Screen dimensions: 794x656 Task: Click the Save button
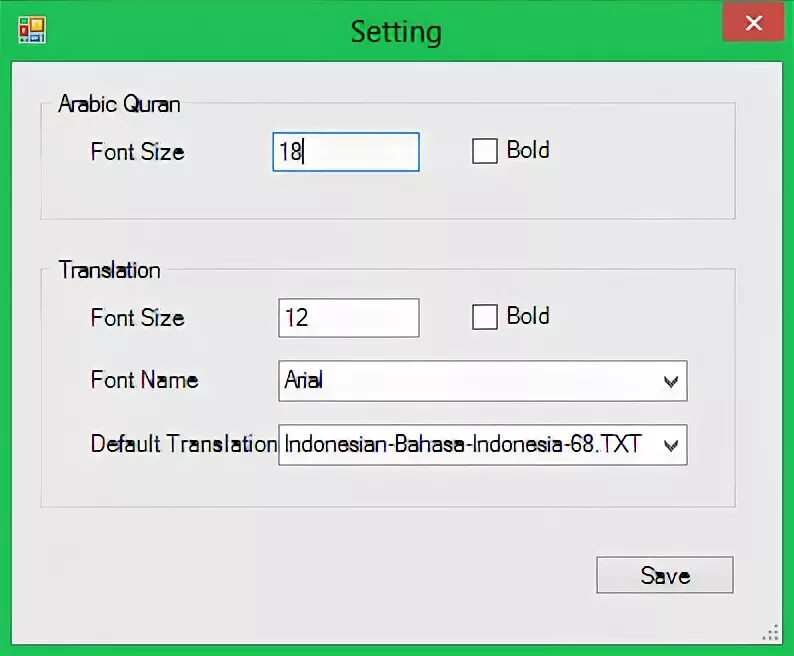[664, 575]
